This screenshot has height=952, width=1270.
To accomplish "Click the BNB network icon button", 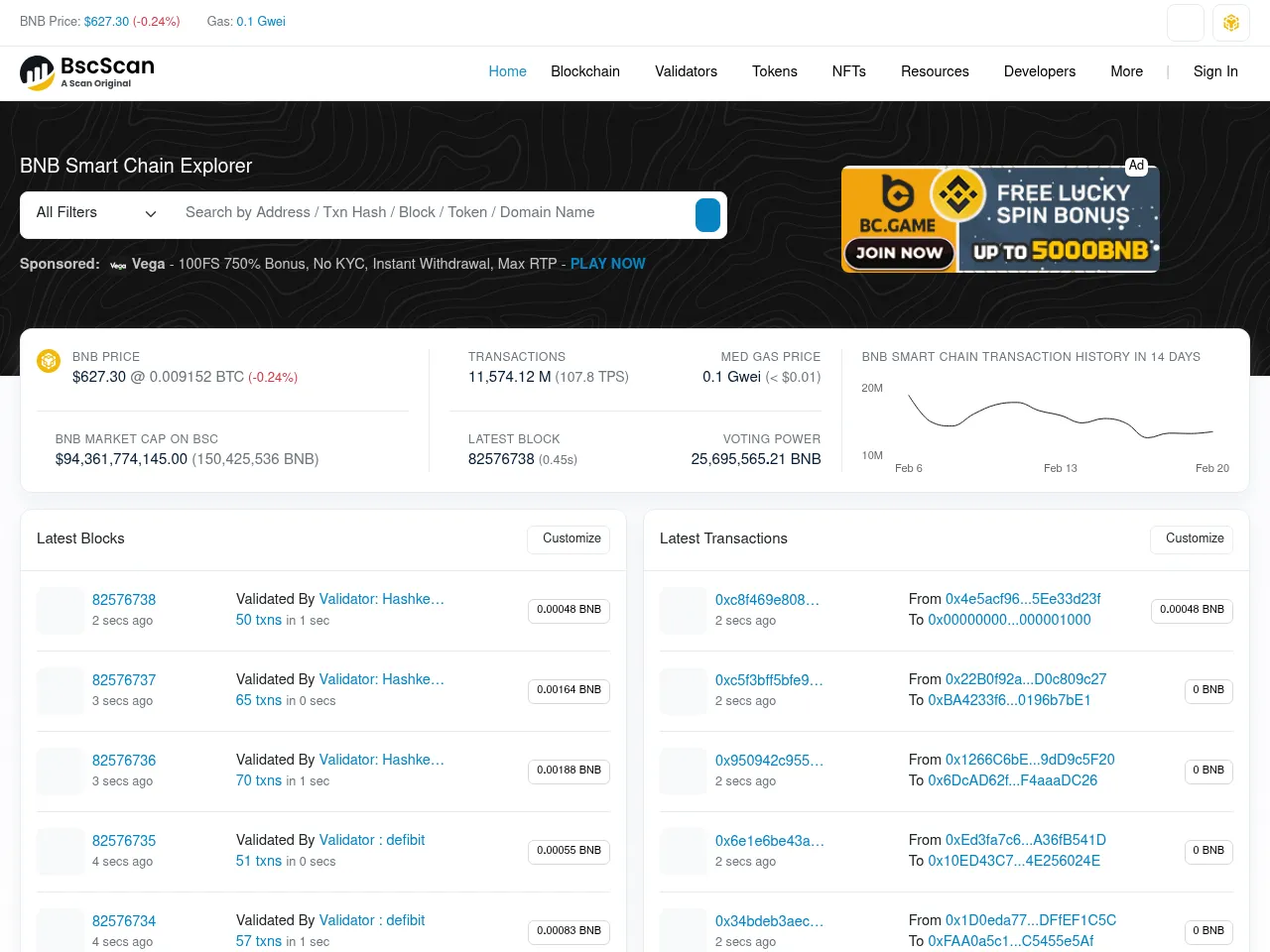I will 1231,23.
